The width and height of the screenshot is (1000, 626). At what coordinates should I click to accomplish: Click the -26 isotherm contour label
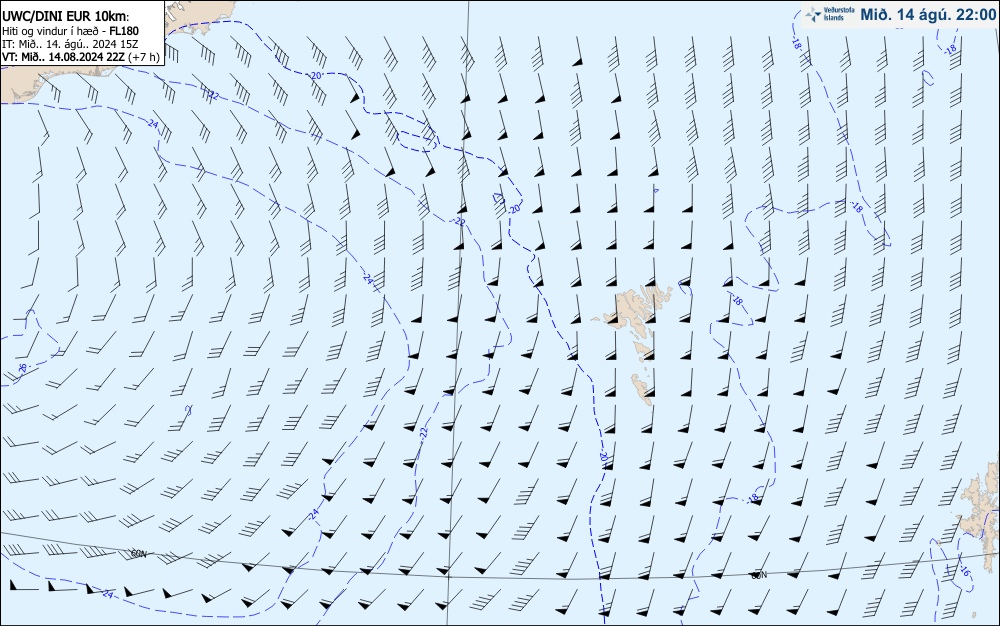tap(23, 368)
